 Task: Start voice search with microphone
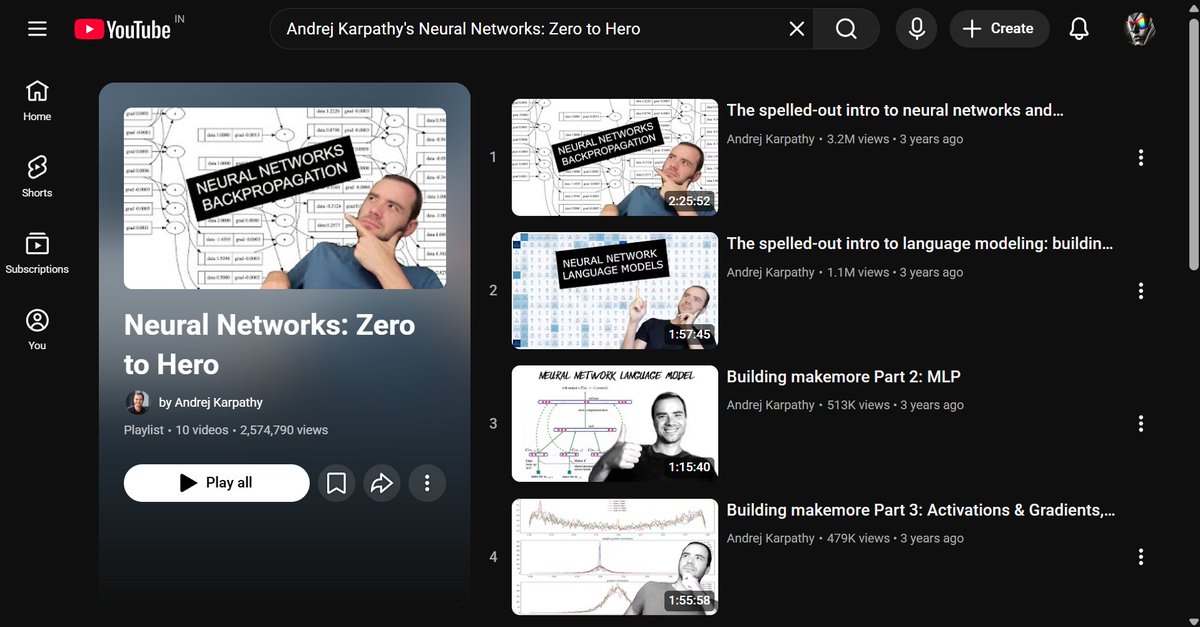tap(916, 29)
